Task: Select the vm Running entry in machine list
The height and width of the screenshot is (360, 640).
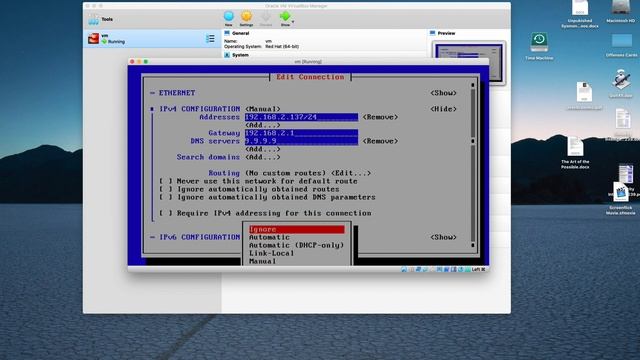Action: 152,38
